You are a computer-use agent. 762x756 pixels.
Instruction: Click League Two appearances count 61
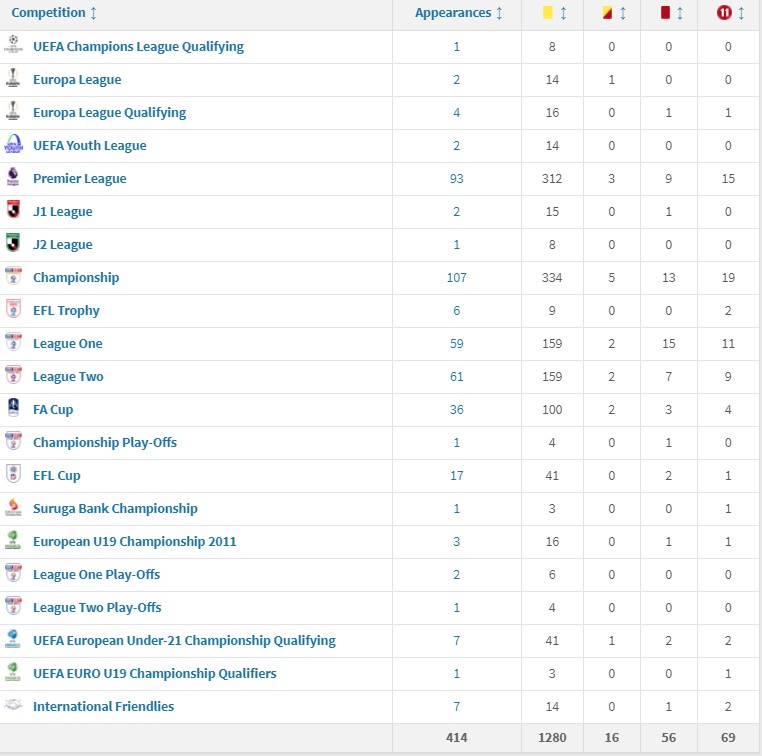coord(456,377)
